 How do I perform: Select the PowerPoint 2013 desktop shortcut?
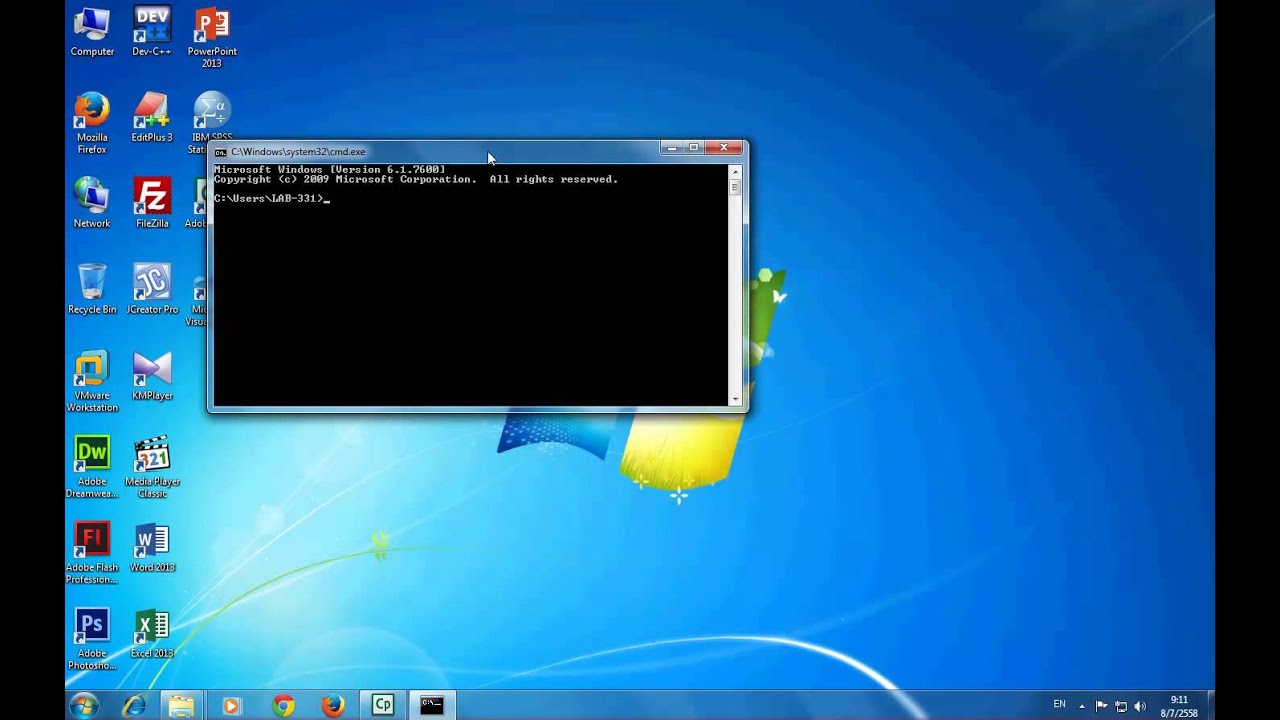point(212,38)
